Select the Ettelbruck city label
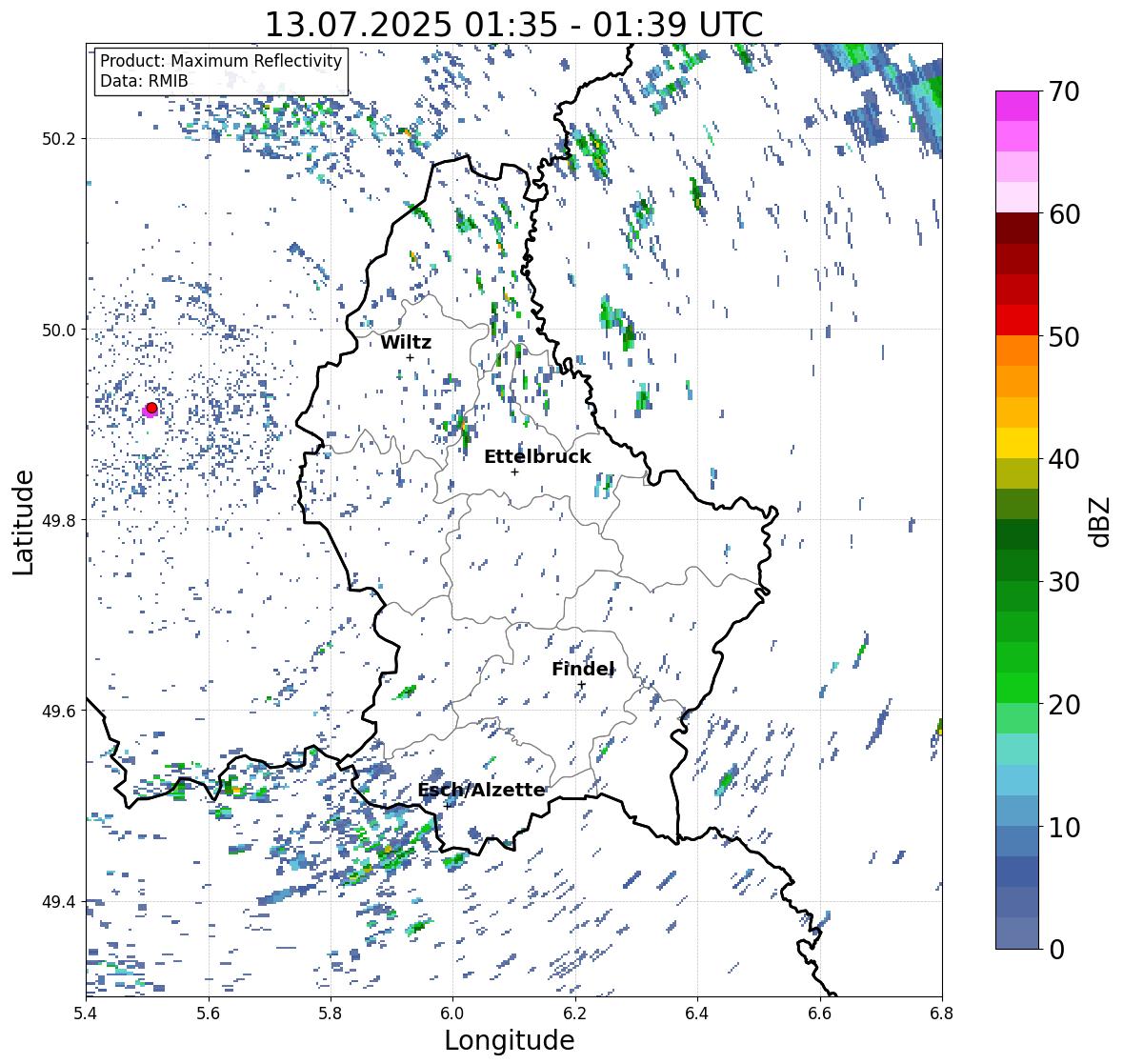The width and height of the screenshot is (1123, 1064). pos(538,457)
